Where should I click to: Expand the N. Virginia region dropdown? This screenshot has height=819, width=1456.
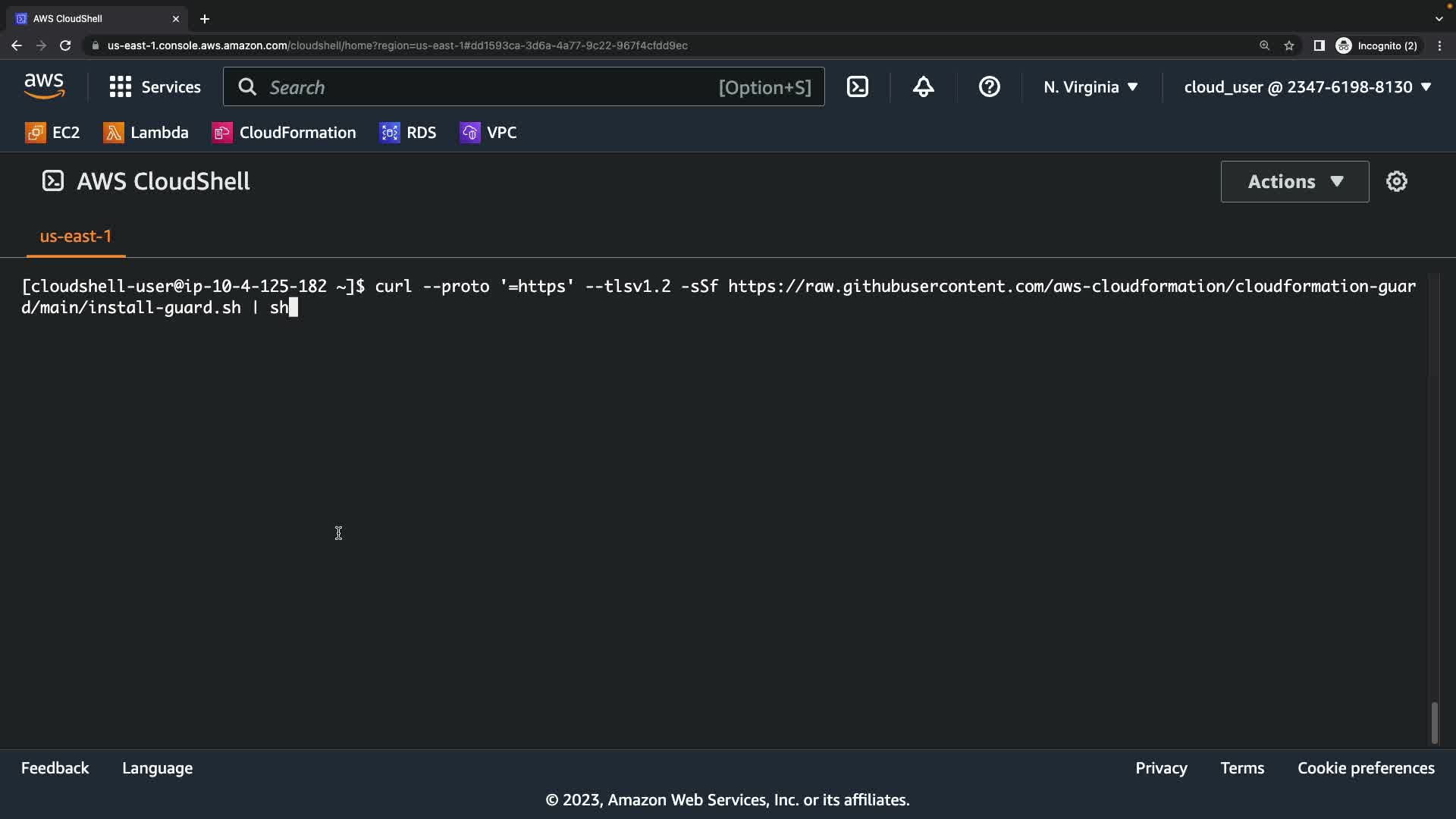point(1090,87)
